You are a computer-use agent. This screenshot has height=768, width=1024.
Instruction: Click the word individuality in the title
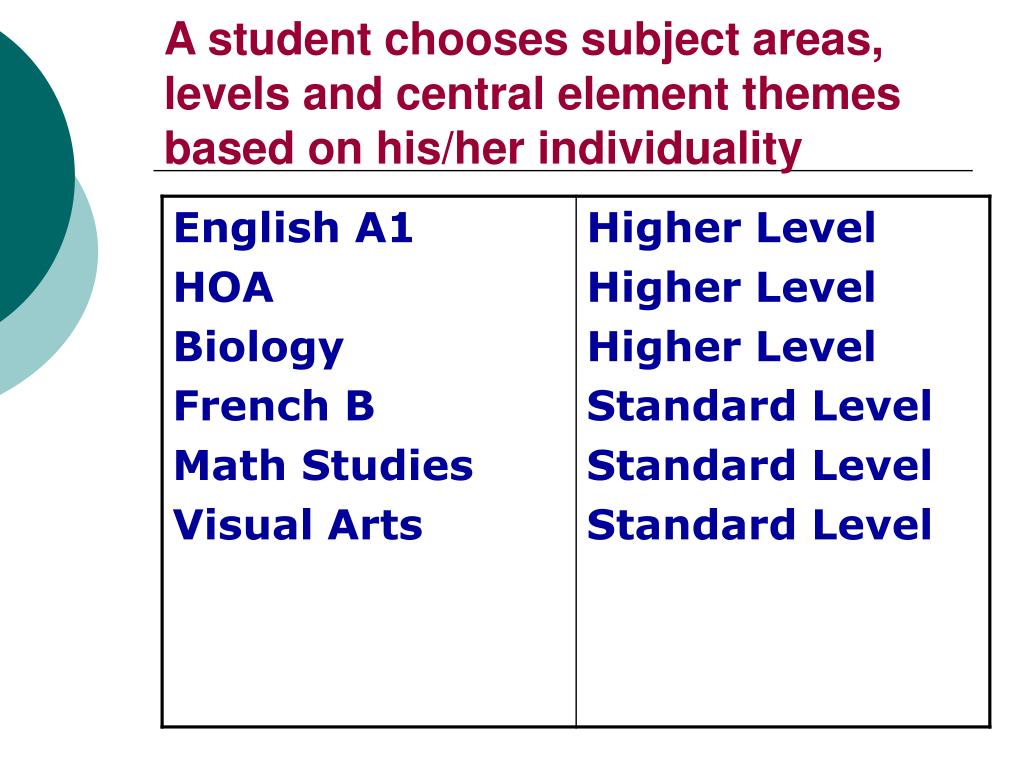point(669,148)
